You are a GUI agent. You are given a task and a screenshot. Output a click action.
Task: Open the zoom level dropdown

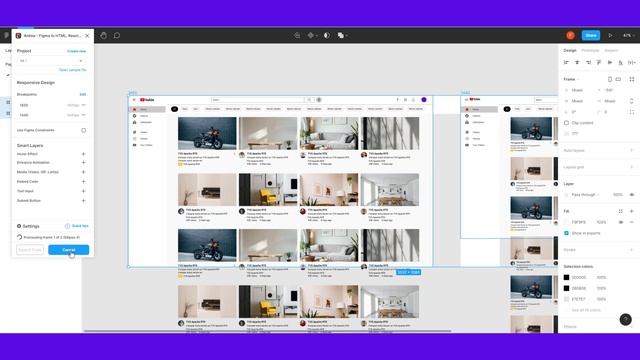[x=628, y=36]
